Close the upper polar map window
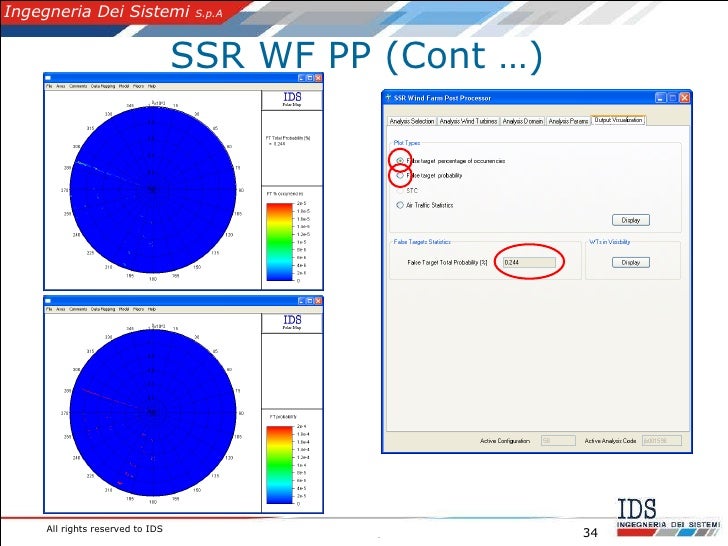This screenshot has width=728, height=546. coord(318,78)
